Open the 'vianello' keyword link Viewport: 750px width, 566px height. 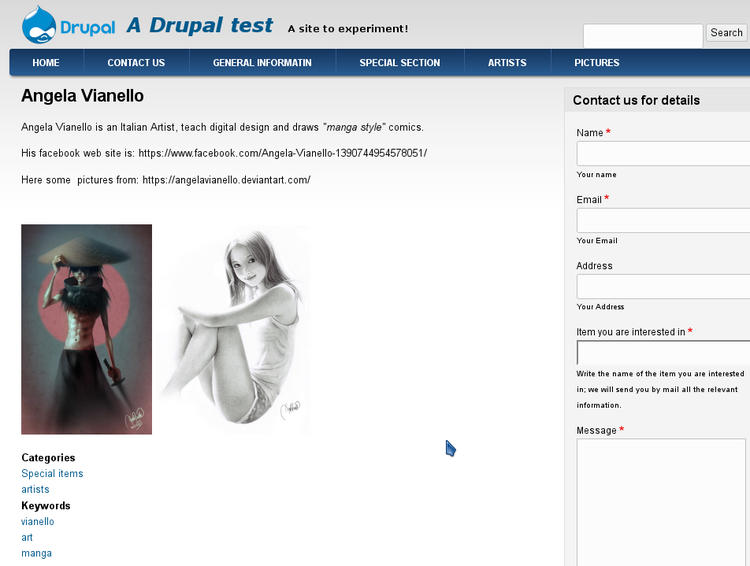[x=38, y=522]
